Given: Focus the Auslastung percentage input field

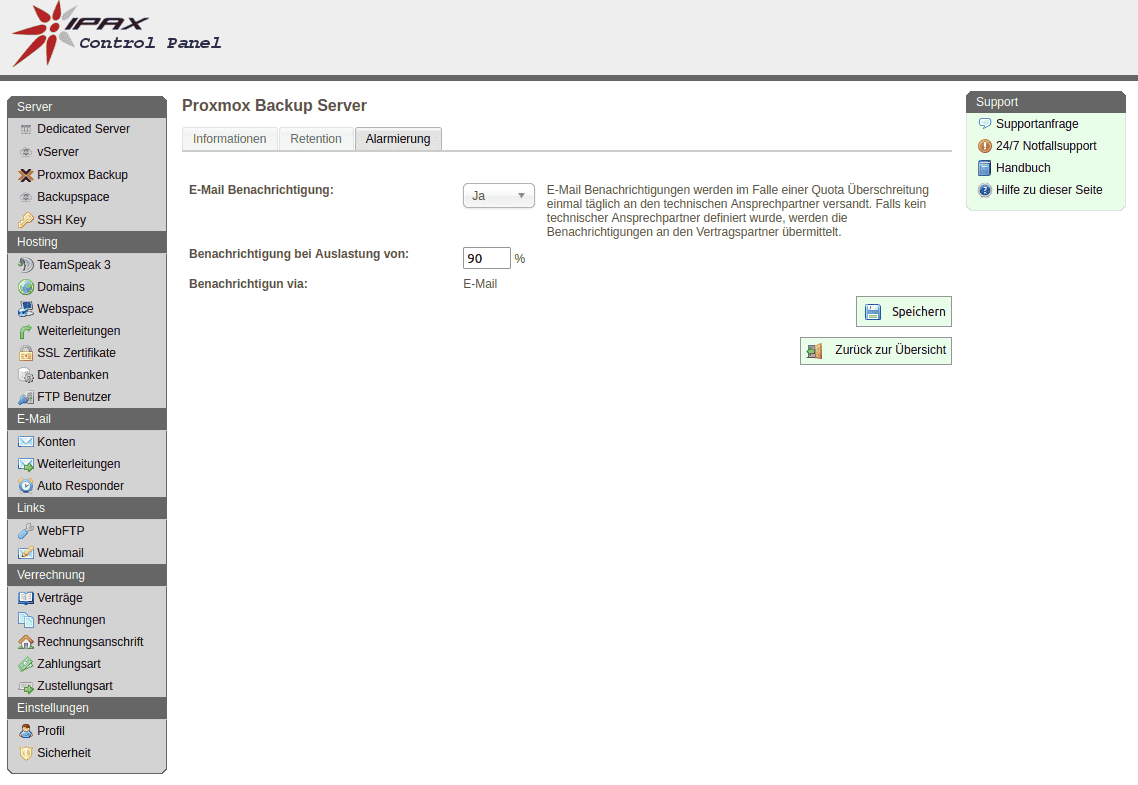Looking at the screenshot, I should pyautogui.click(x=486, y=258).
